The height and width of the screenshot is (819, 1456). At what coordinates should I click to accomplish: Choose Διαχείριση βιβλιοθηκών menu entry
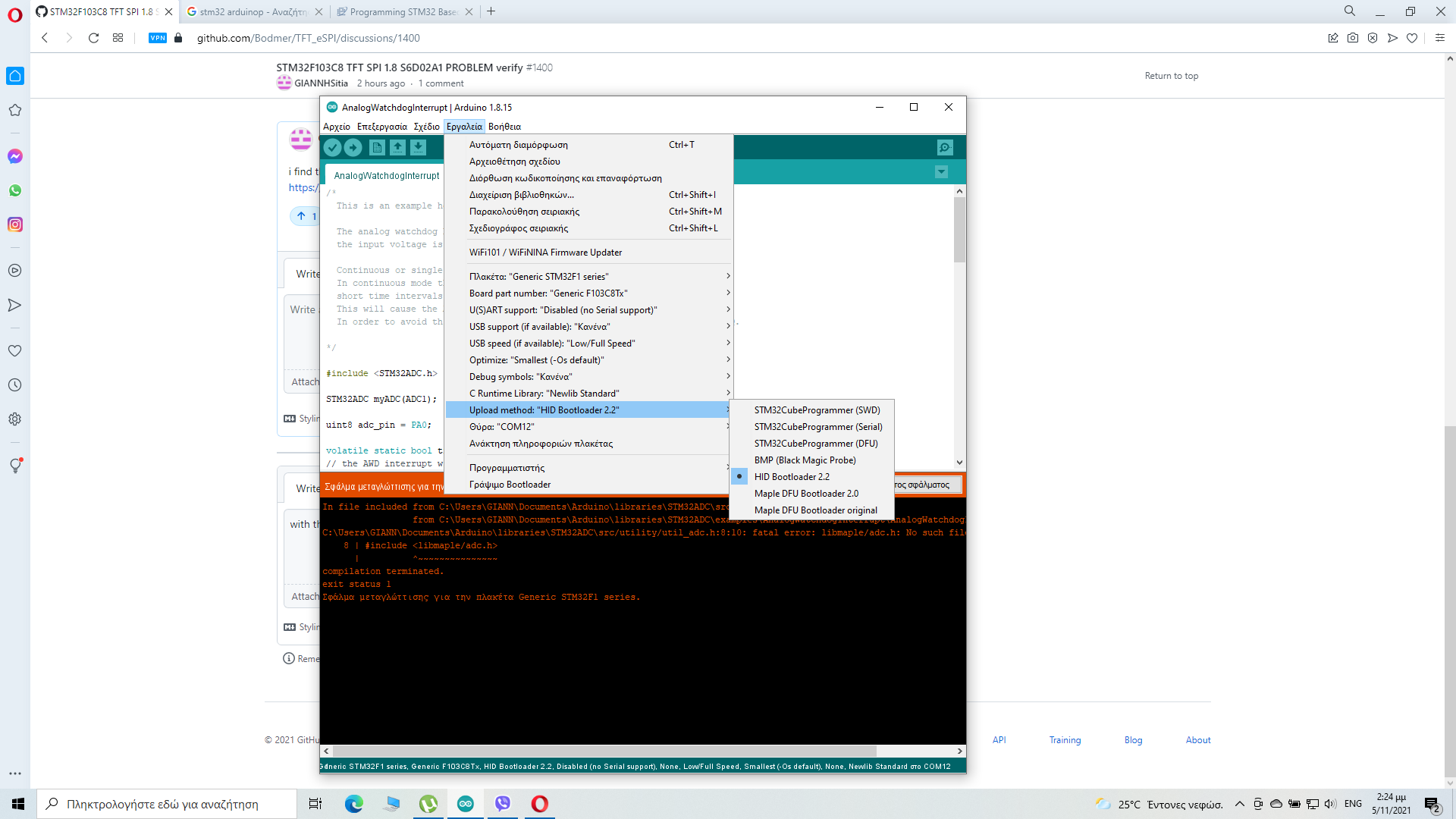[x=589, y=195]
